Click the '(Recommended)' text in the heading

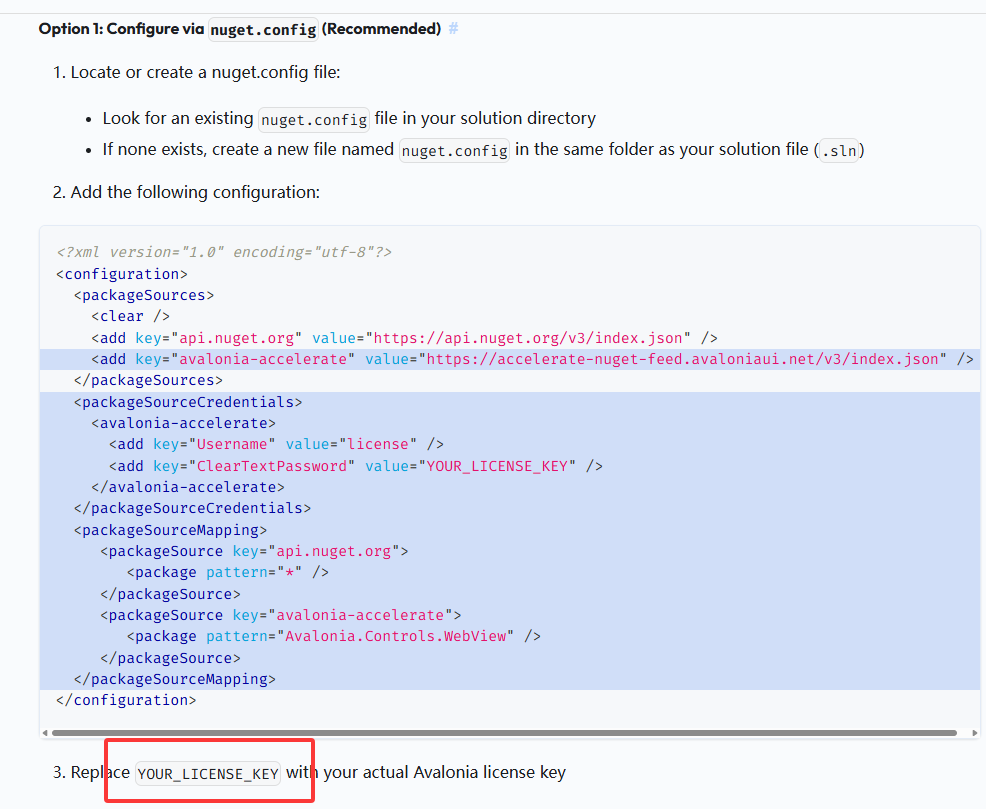381,29
